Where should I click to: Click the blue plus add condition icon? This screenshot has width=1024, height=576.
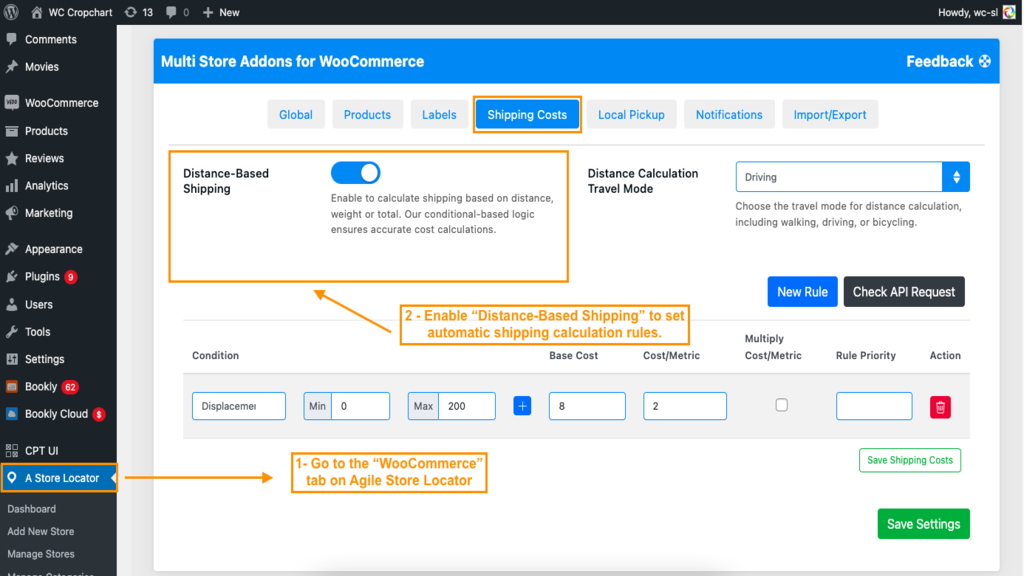coord(522,406)
